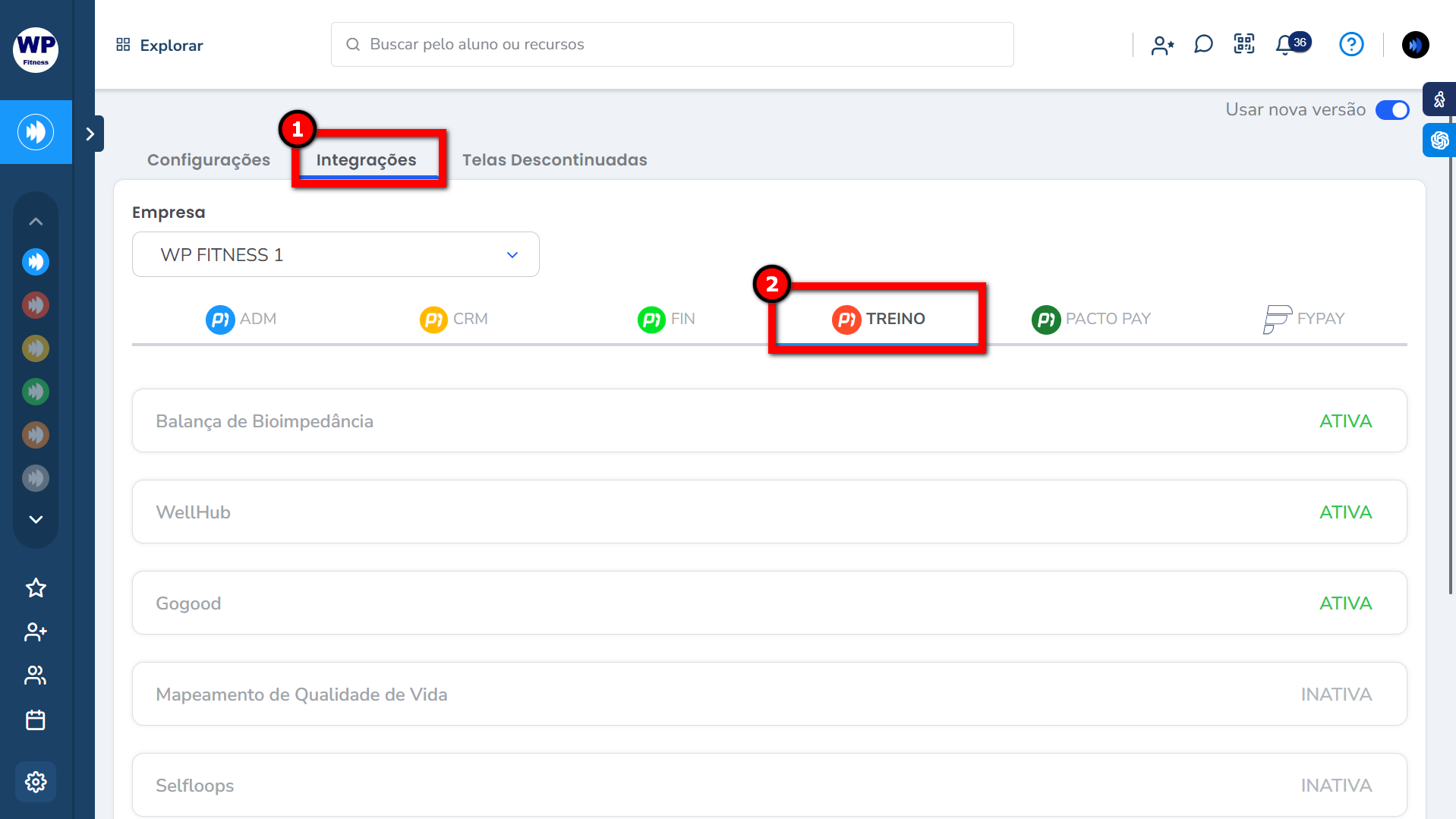
Task: Open the notifications bell icon
Action: pyautogui.click(x=1285, y=45)
